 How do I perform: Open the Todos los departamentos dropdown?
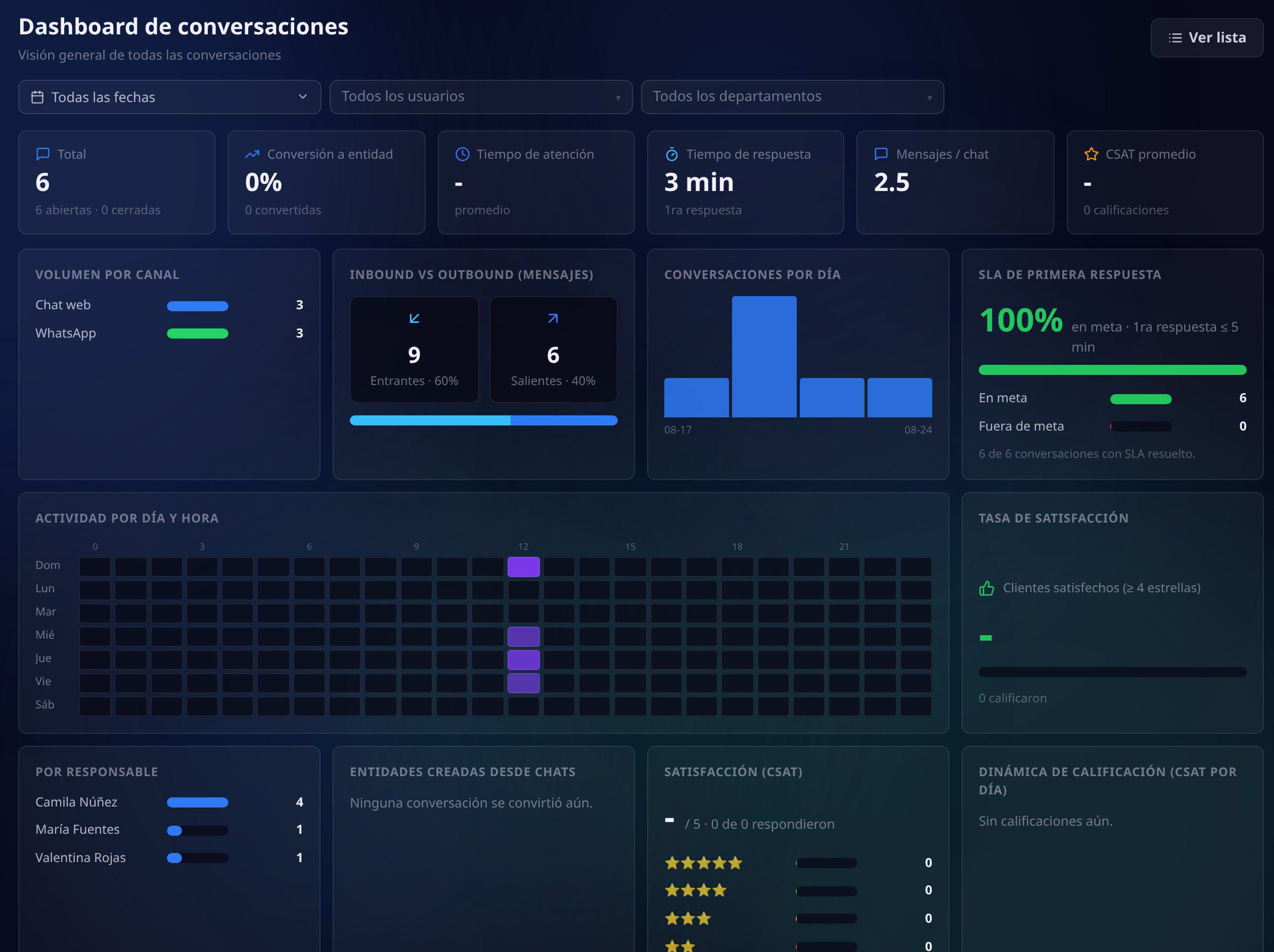pos(792,97)
